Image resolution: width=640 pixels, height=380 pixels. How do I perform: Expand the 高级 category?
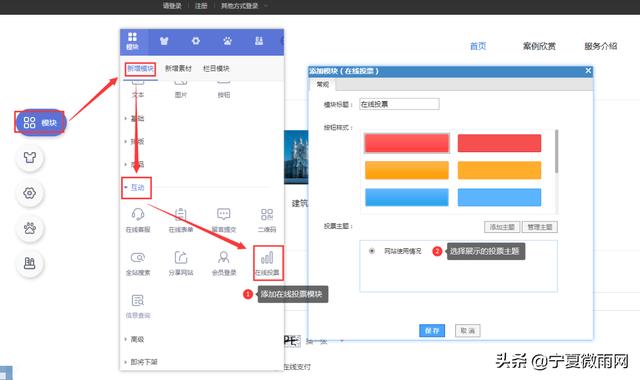click(134, 339)
